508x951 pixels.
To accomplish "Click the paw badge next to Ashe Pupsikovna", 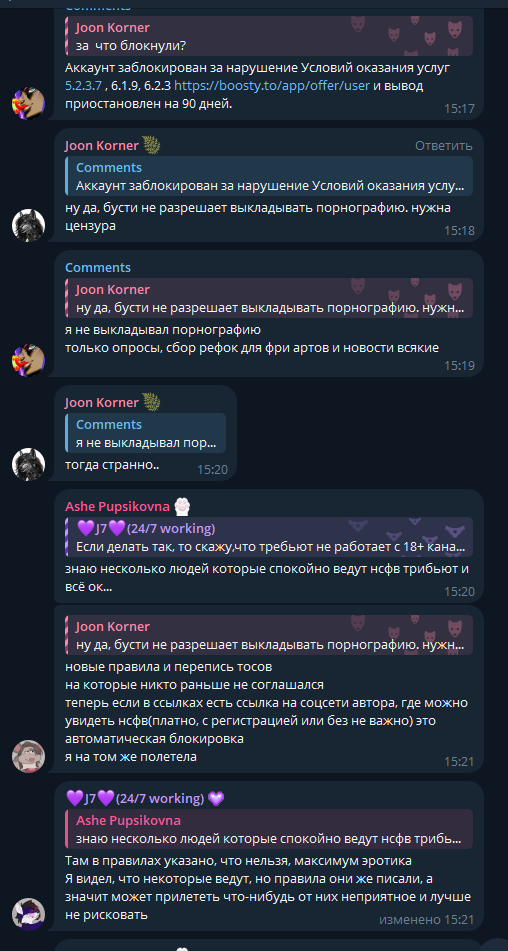I will click(182, 506).
